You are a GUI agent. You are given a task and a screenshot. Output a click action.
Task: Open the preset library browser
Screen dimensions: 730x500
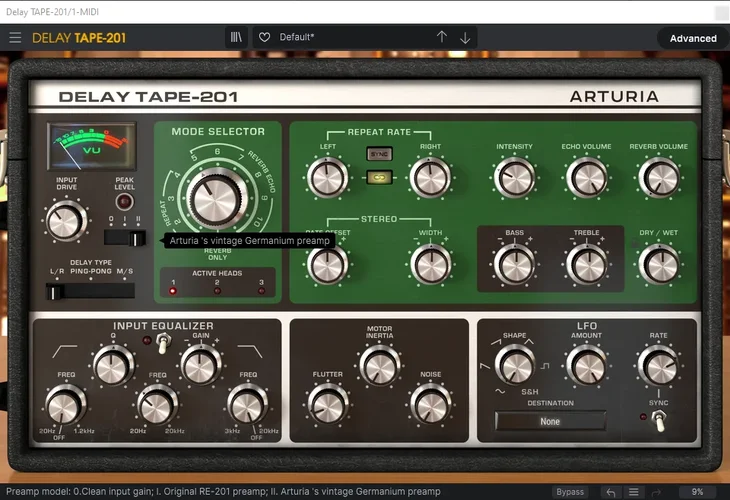[236, 38]
